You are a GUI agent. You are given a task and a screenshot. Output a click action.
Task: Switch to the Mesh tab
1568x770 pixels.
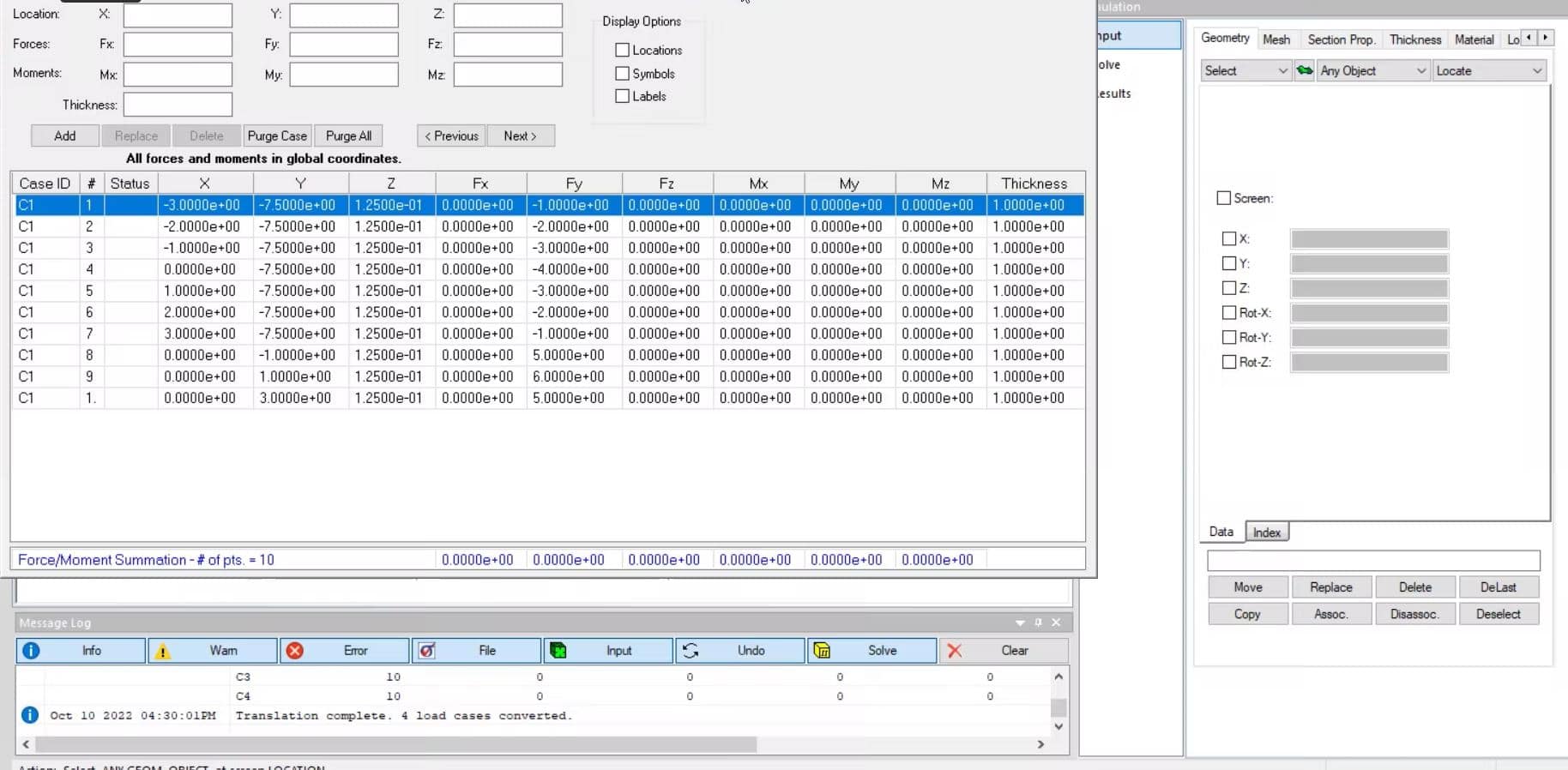[1276, 39]
